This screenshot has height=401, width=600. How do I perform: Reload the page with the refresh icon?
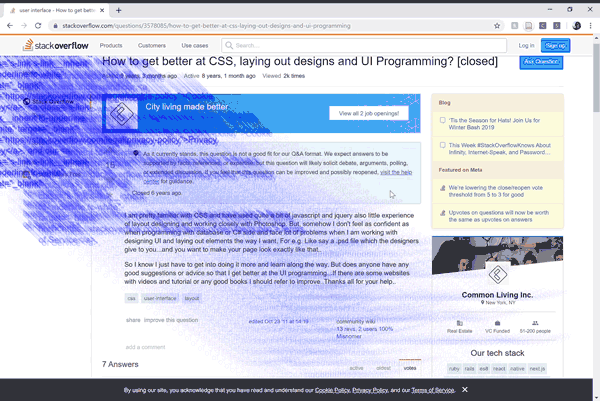click(x=38, y=26)
